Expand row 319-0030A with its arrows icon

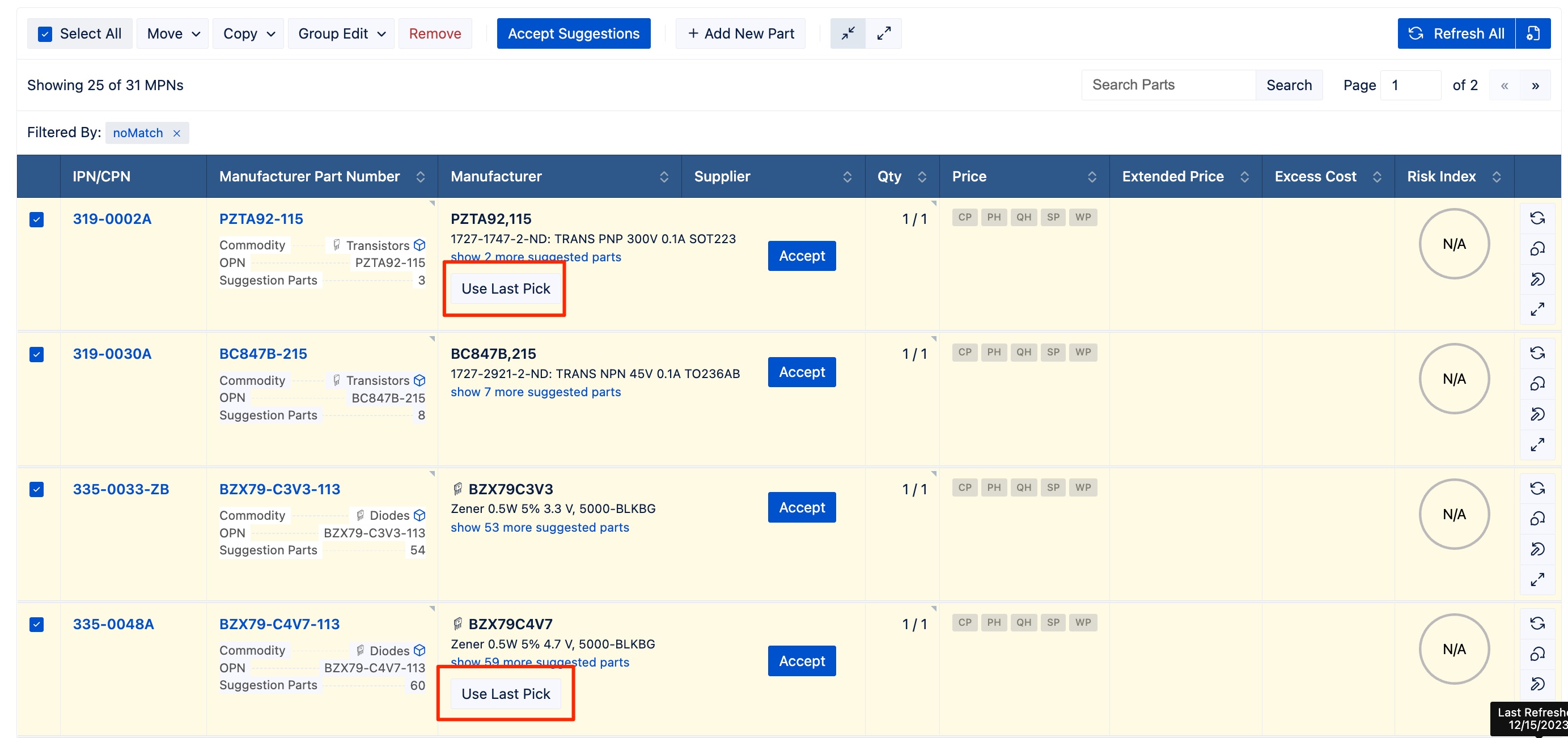(x=1537, y=445)
